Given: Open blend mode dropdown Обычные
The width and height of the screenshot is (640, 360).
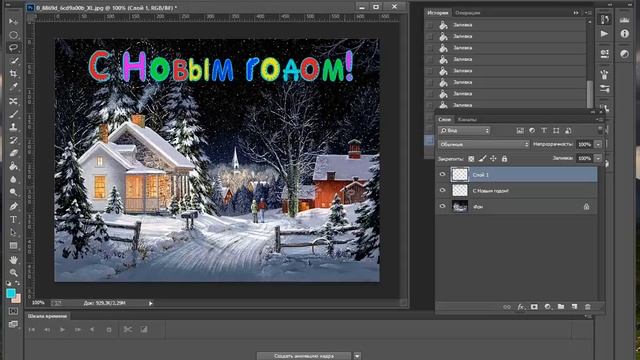Looking at the screenshot, I should [x=484, y=144].
